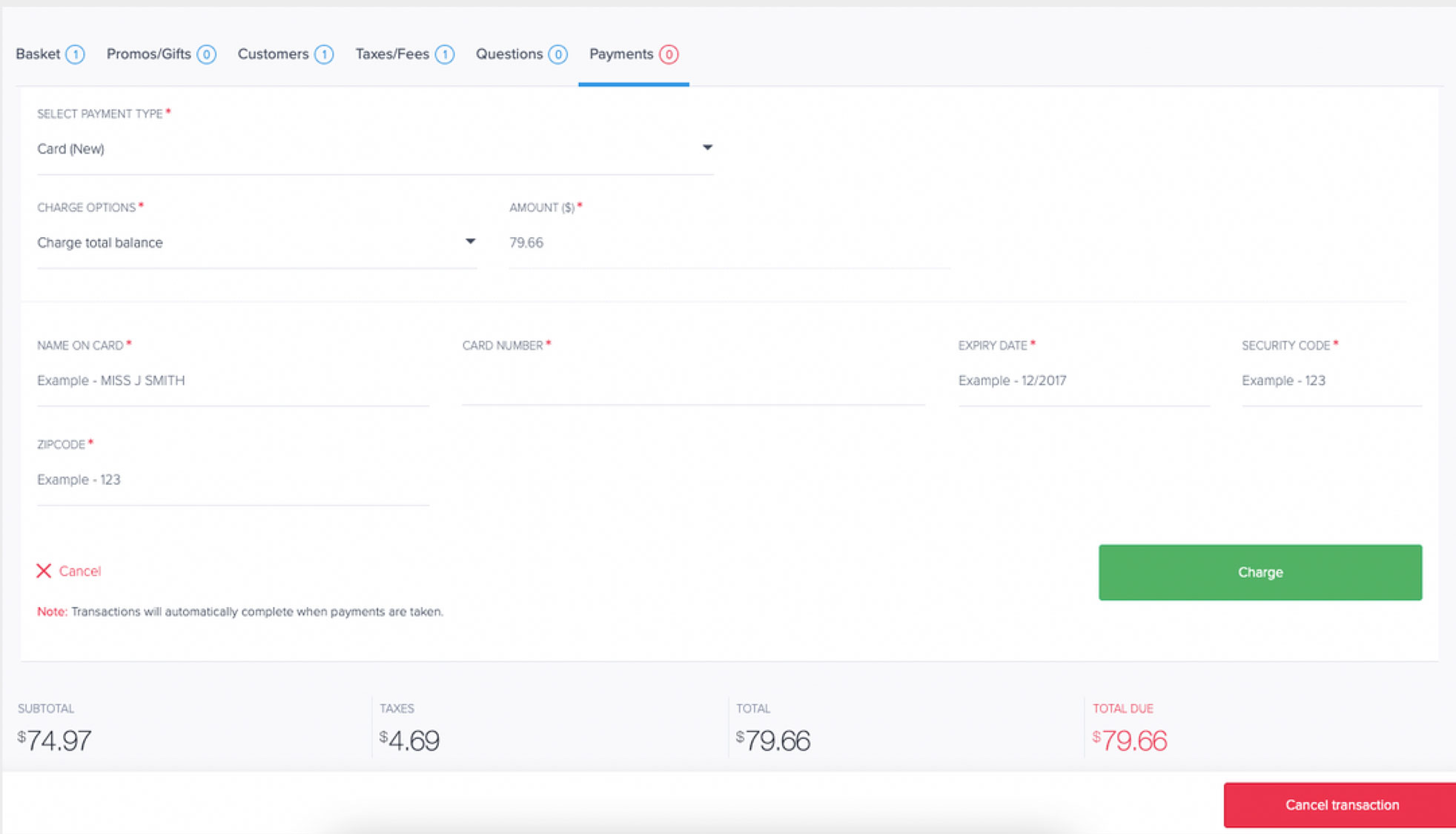Click the red X cancel icon
This screenshot has height=834, width=1456.
[44, 571]
